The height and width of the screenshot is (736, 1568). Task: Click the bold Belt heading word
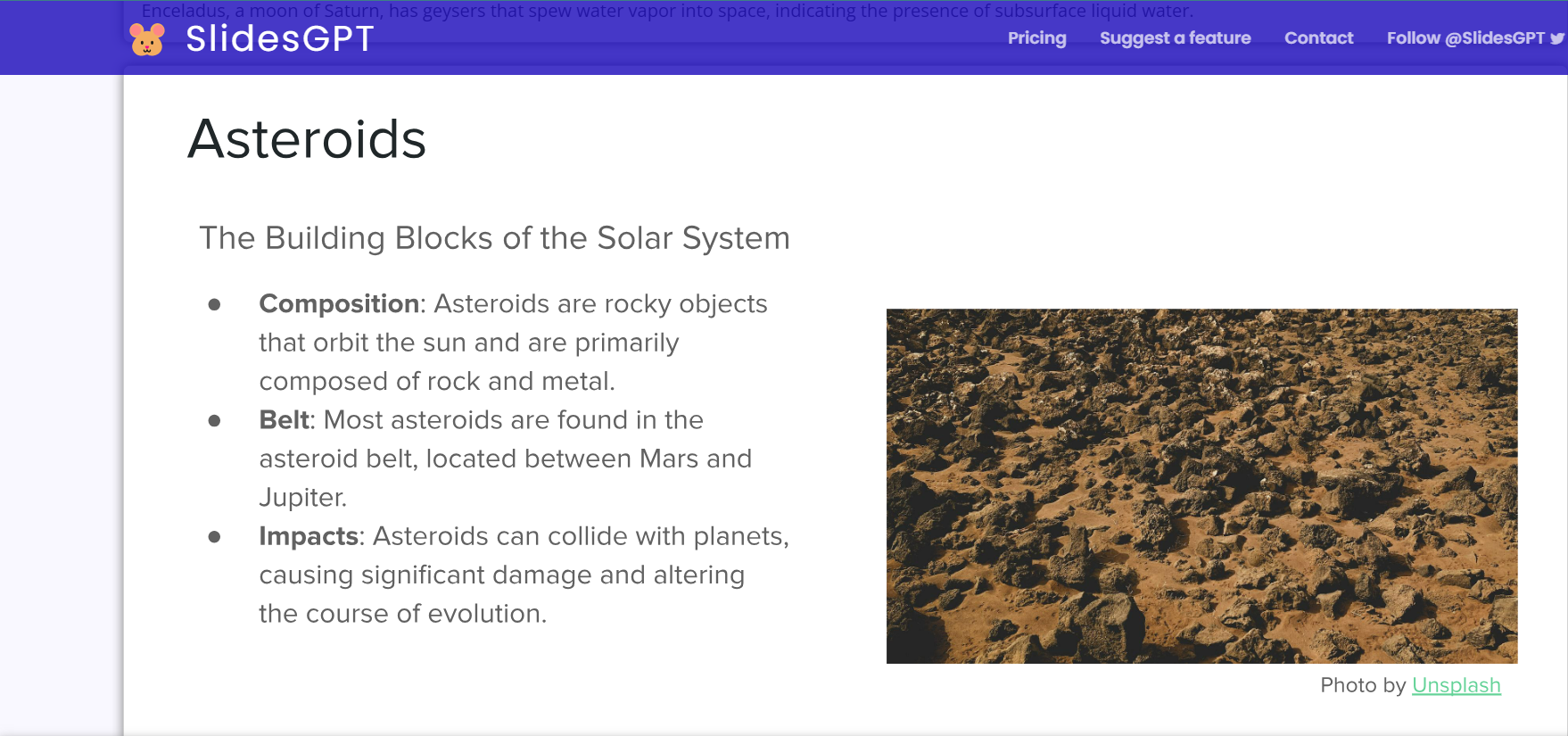(285, 420)
